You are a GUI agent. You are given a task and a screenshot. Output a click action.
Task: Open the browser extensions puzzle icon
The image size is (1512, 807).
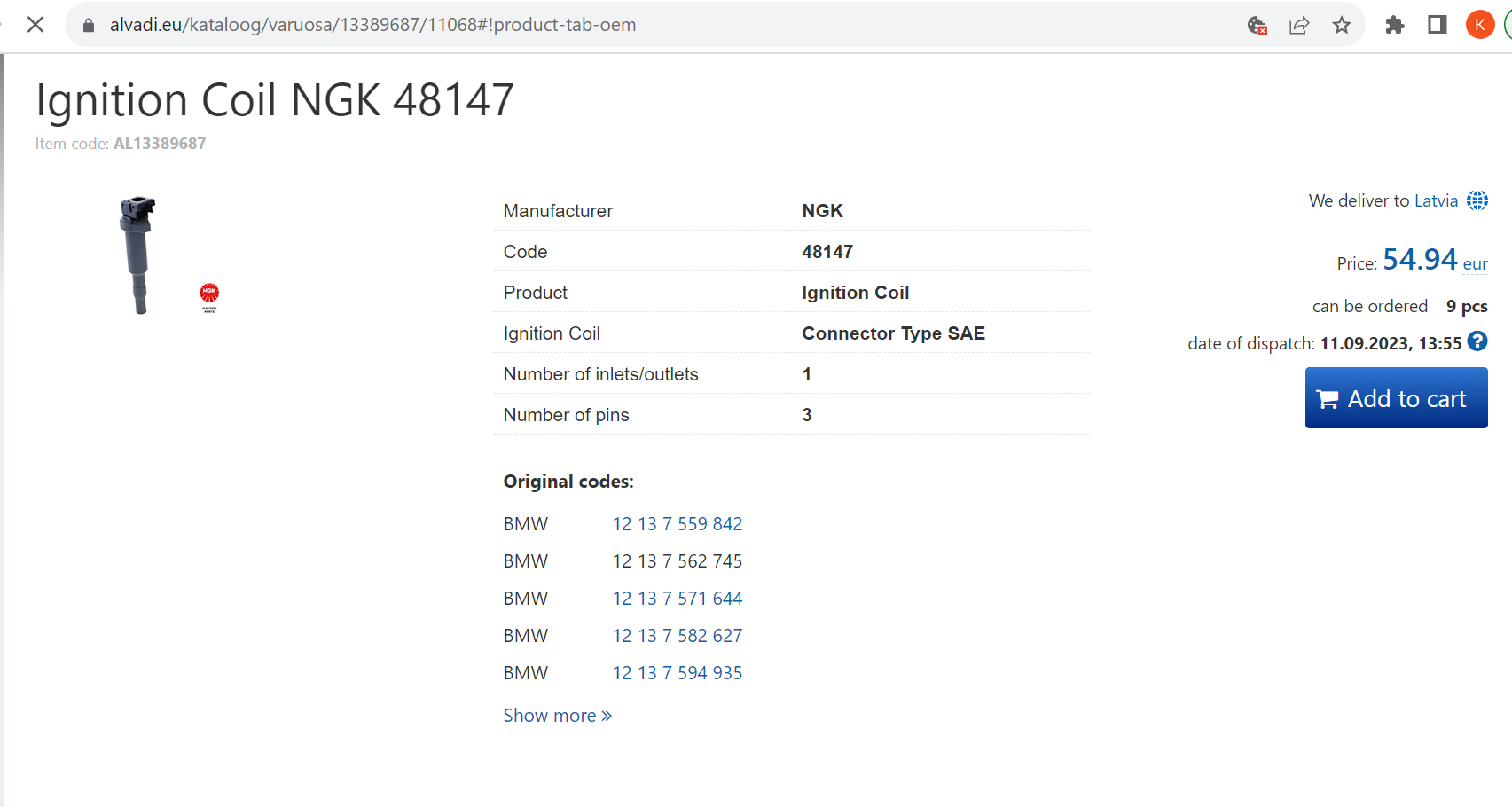pyautogui.click(x=1395, y=25)
